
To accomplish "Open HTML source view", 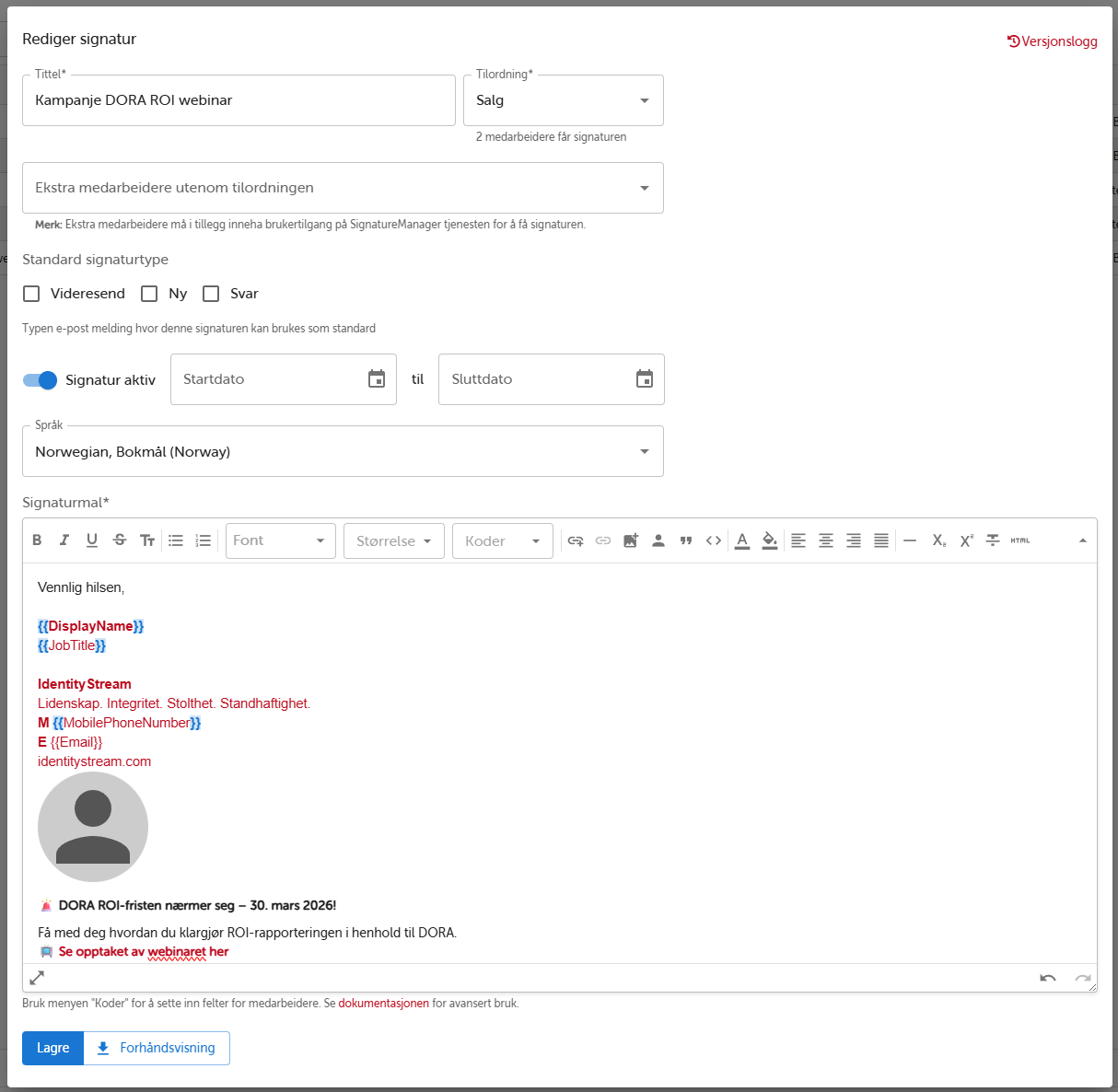I will [1020, 540].
